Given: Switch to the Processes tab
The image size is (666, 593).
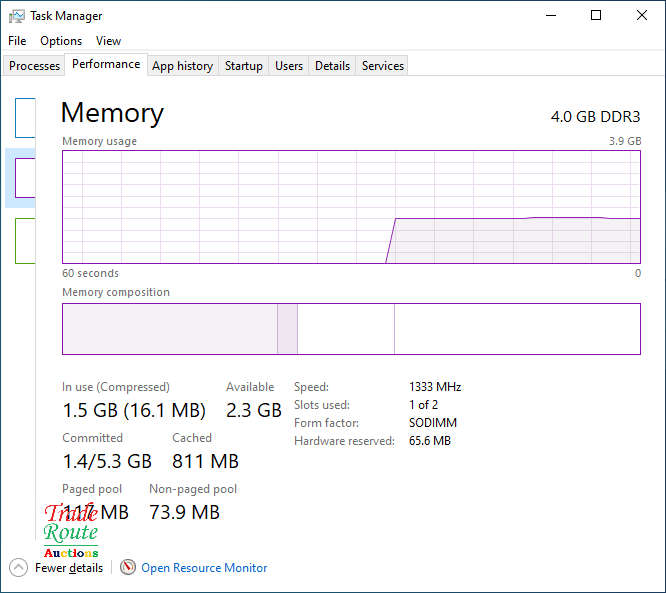Looking at the screenshot, I should (x=35, y=66).
